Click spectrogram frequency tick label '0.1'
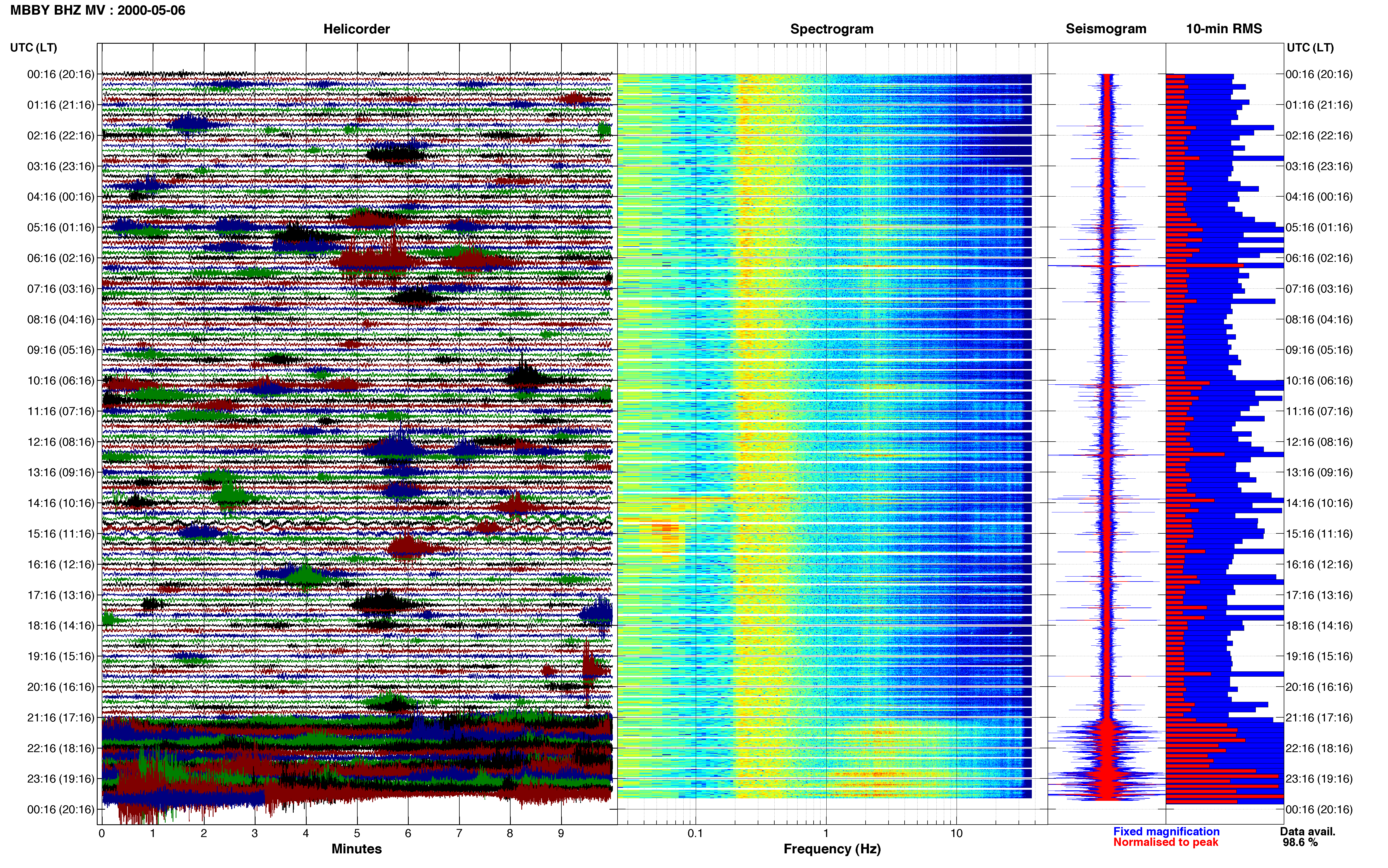1388x868 pixels. pyautogui.click(x=696, y=833)
